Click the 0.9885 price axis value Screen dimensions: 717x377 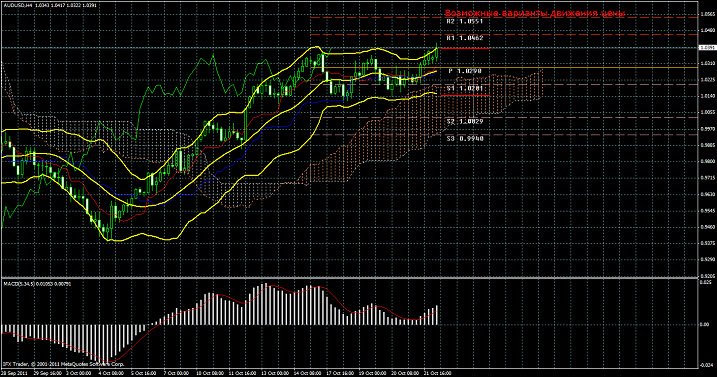tap(707, 145)
